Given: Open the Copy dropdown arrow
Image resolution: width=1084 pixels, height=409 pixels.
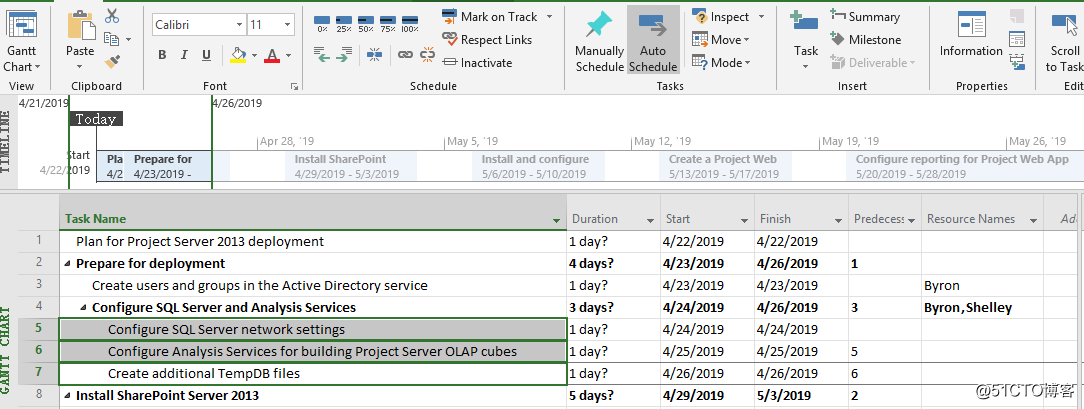Looking at the screenshot, I should (129, 40).
